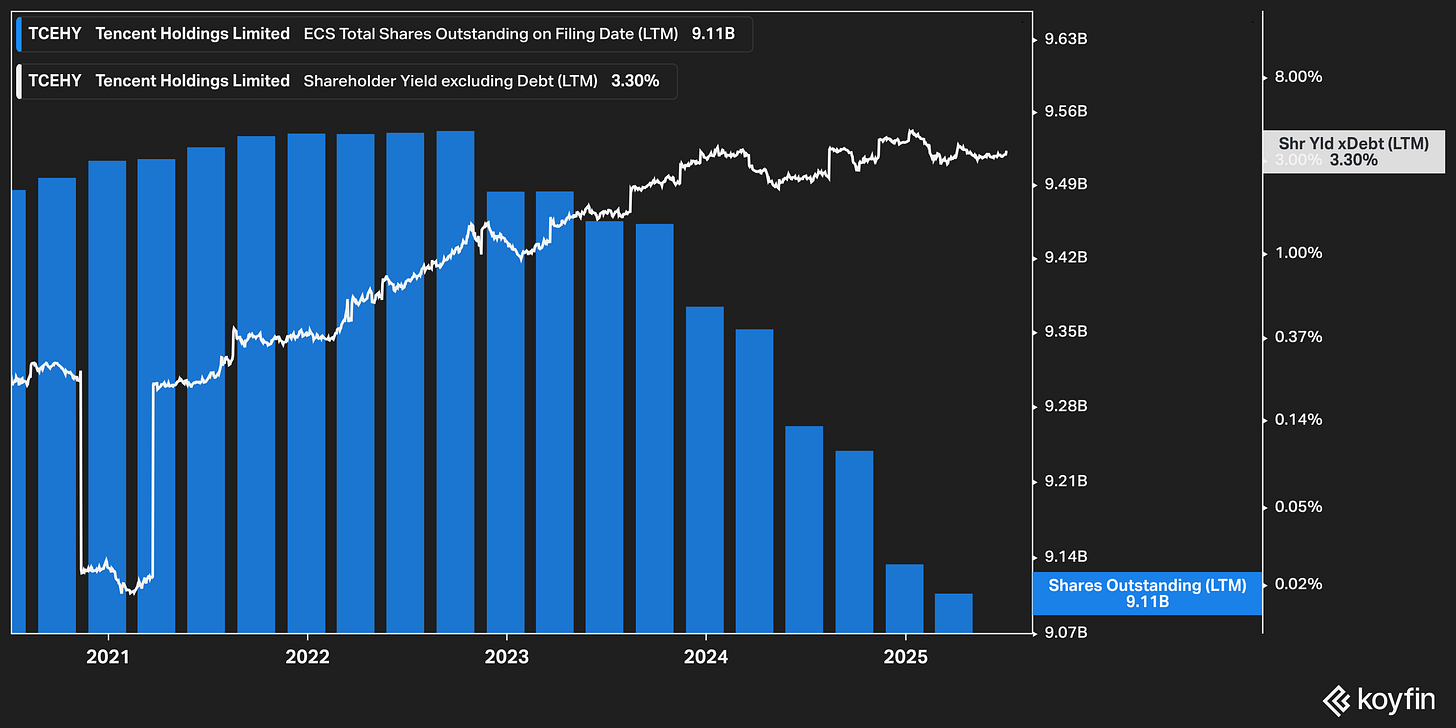Click the shortest blue bar after 2025
Image resolution: width=1456 pixels, height=728 pixels.
954,613
